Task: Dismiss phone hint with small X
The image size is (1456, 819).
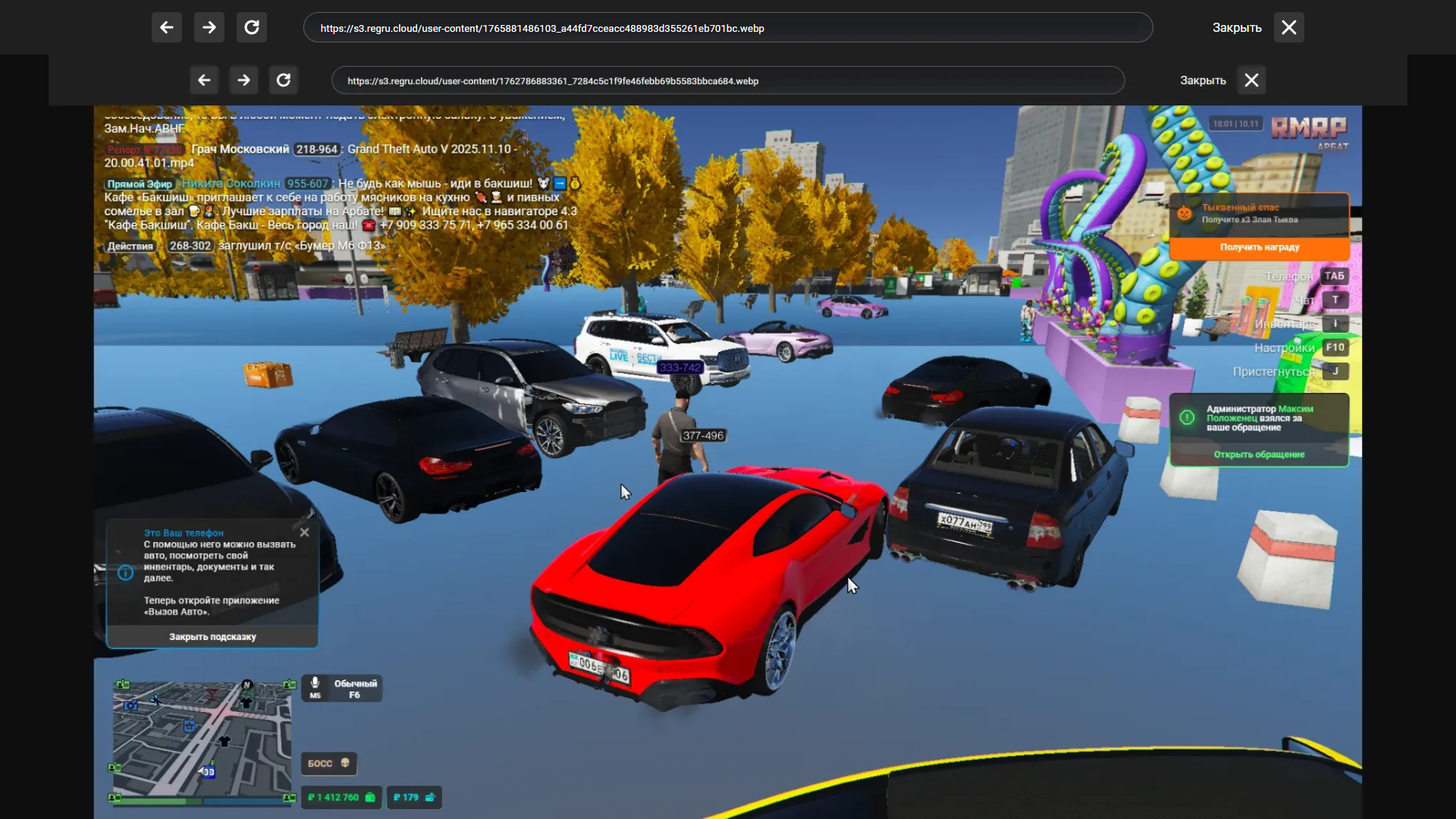Action: coord(304,532)
